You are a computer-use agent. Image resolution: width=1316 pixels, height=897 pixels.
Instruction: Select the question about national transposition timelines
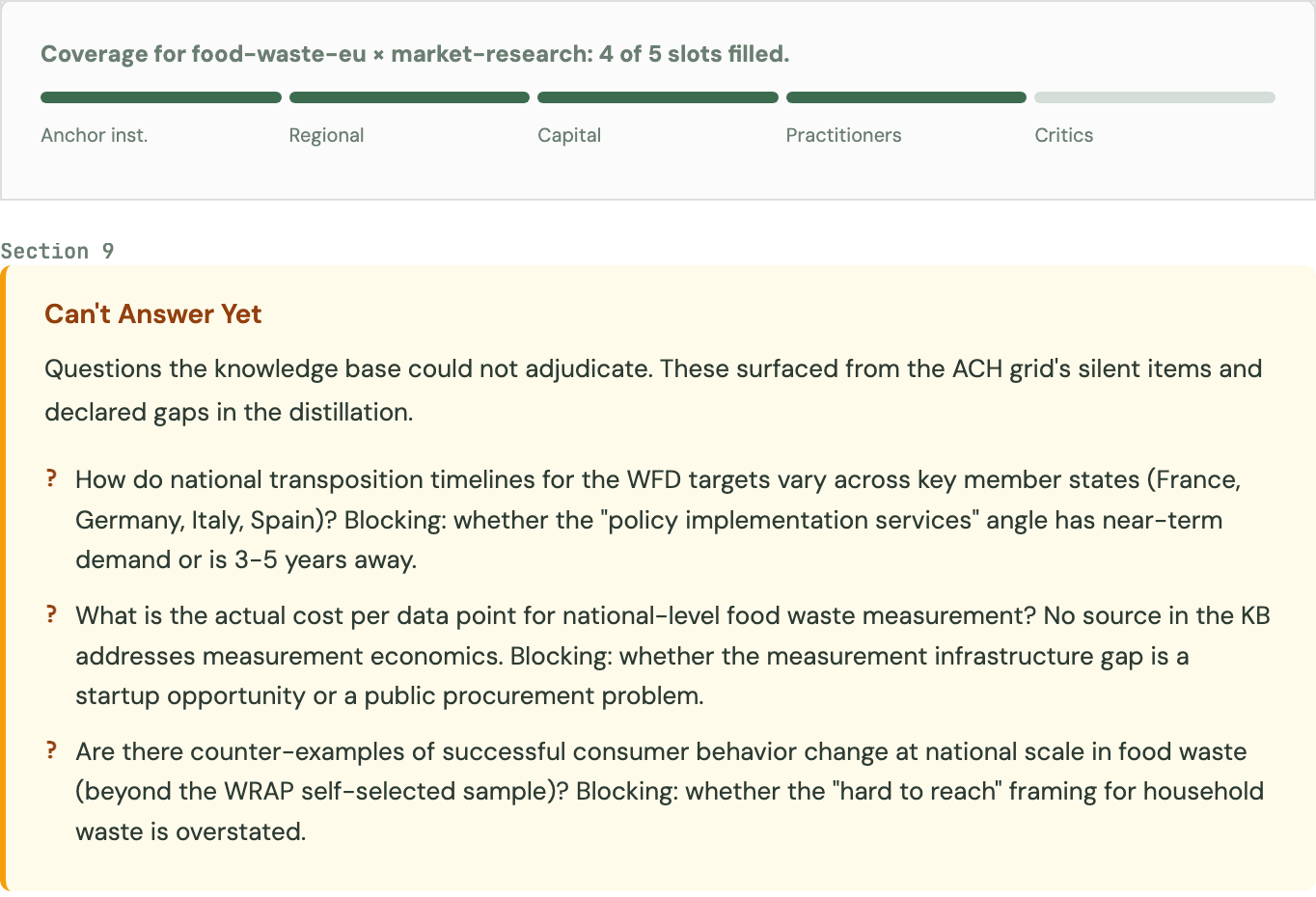coord(658,520)
